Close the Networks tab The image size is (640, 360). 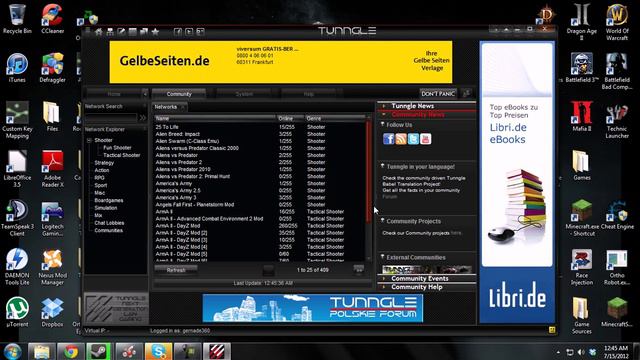pyautogui.click(x=183, y=107)
